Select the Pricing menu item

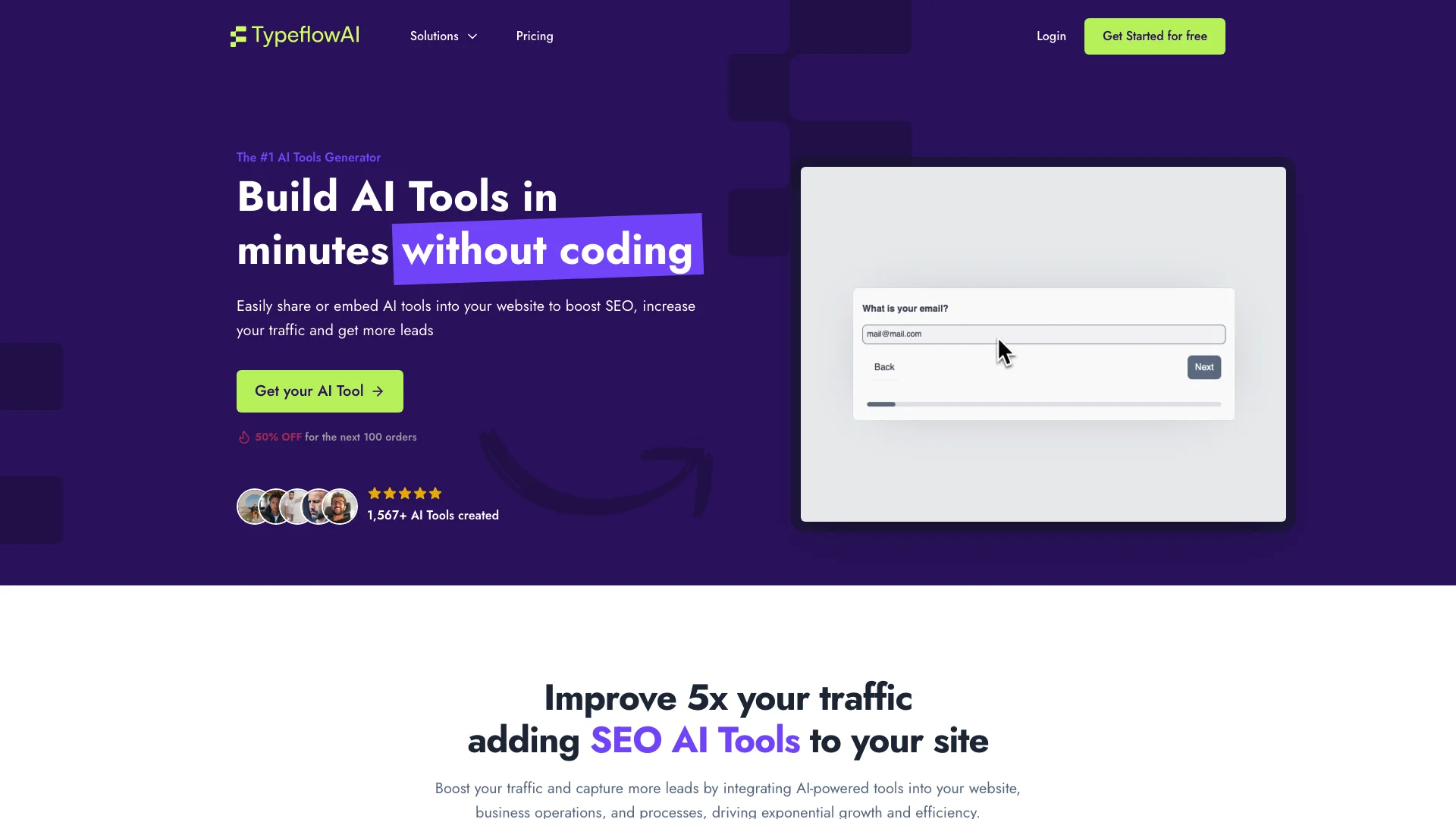click(x=534, y=36)
